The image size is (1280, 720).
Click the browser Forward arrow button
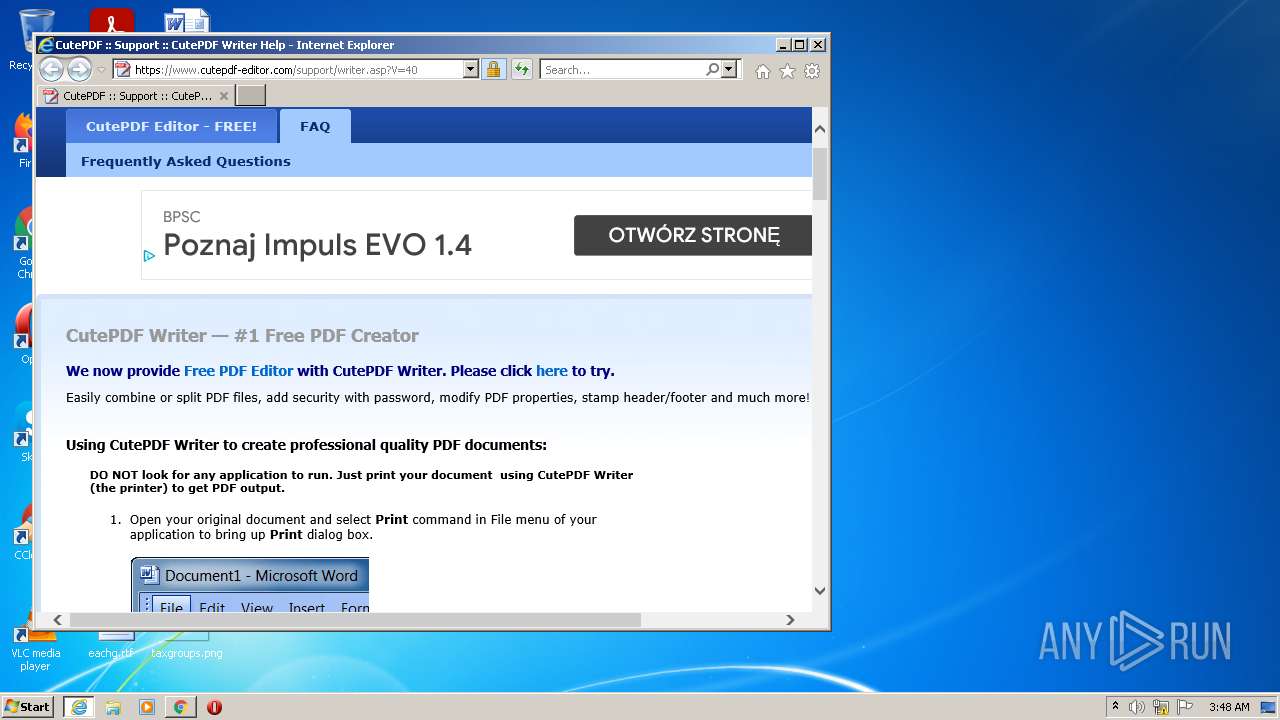pyautogui.click(x=79, y=69)
